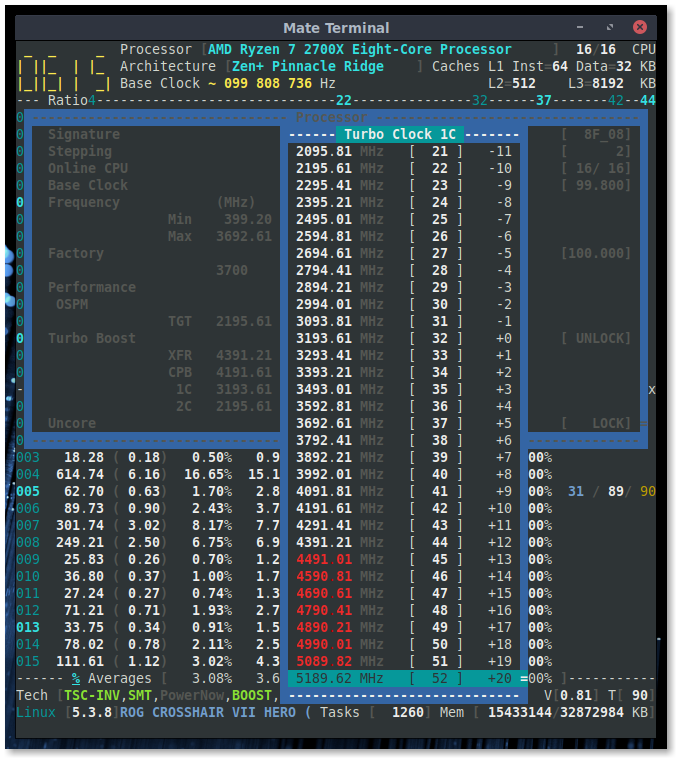Select the red 4690.61 MHz ratio 47 entry

[404, 593]
